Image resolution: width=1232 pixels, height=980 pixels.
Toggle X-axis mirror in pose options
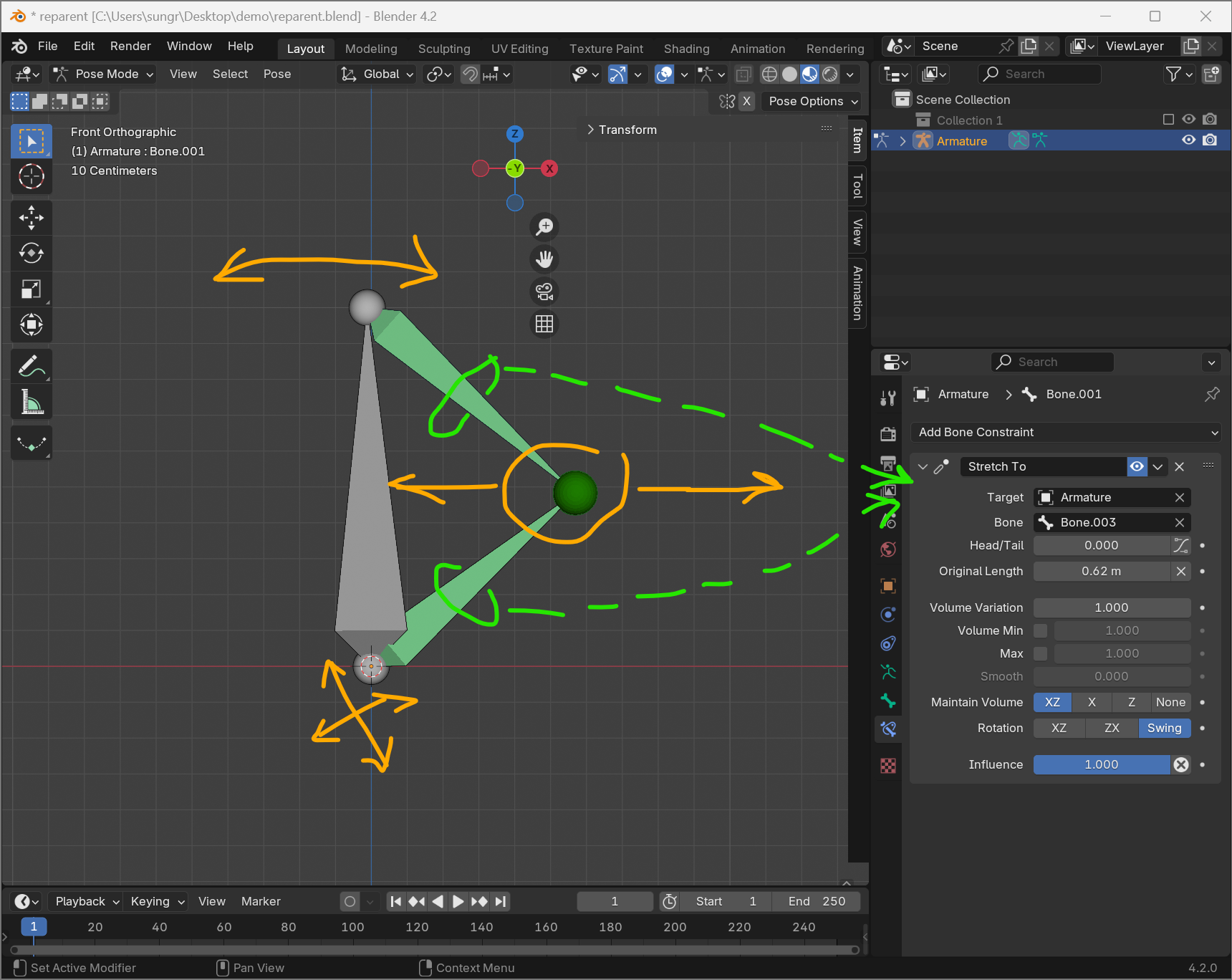(746, 101)
